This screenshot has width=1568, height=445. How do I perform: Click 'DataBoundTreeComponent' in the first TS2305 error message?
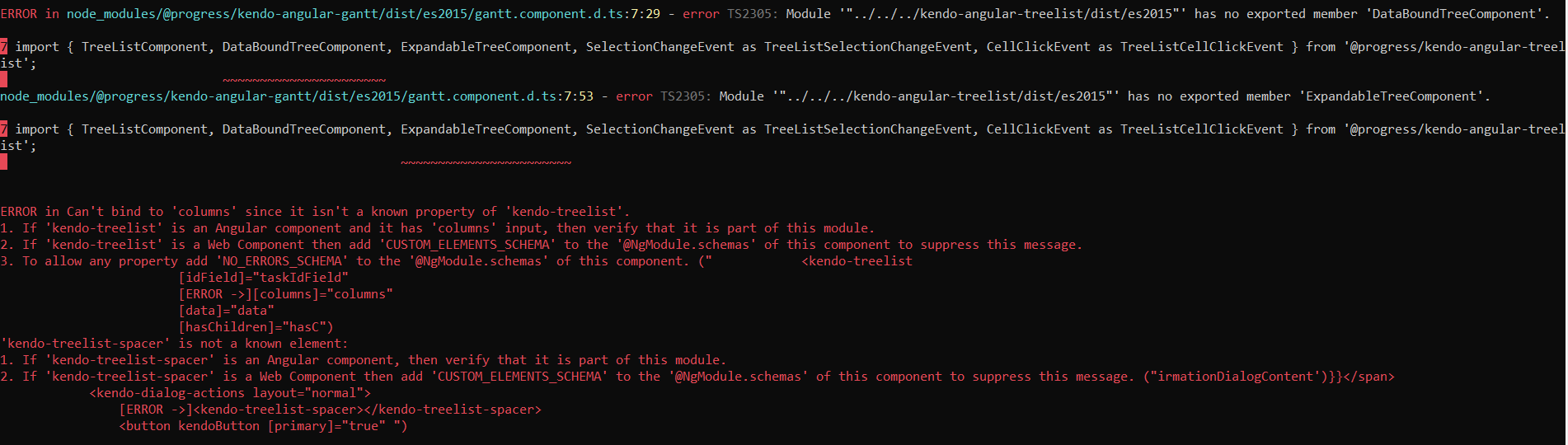1456,14
